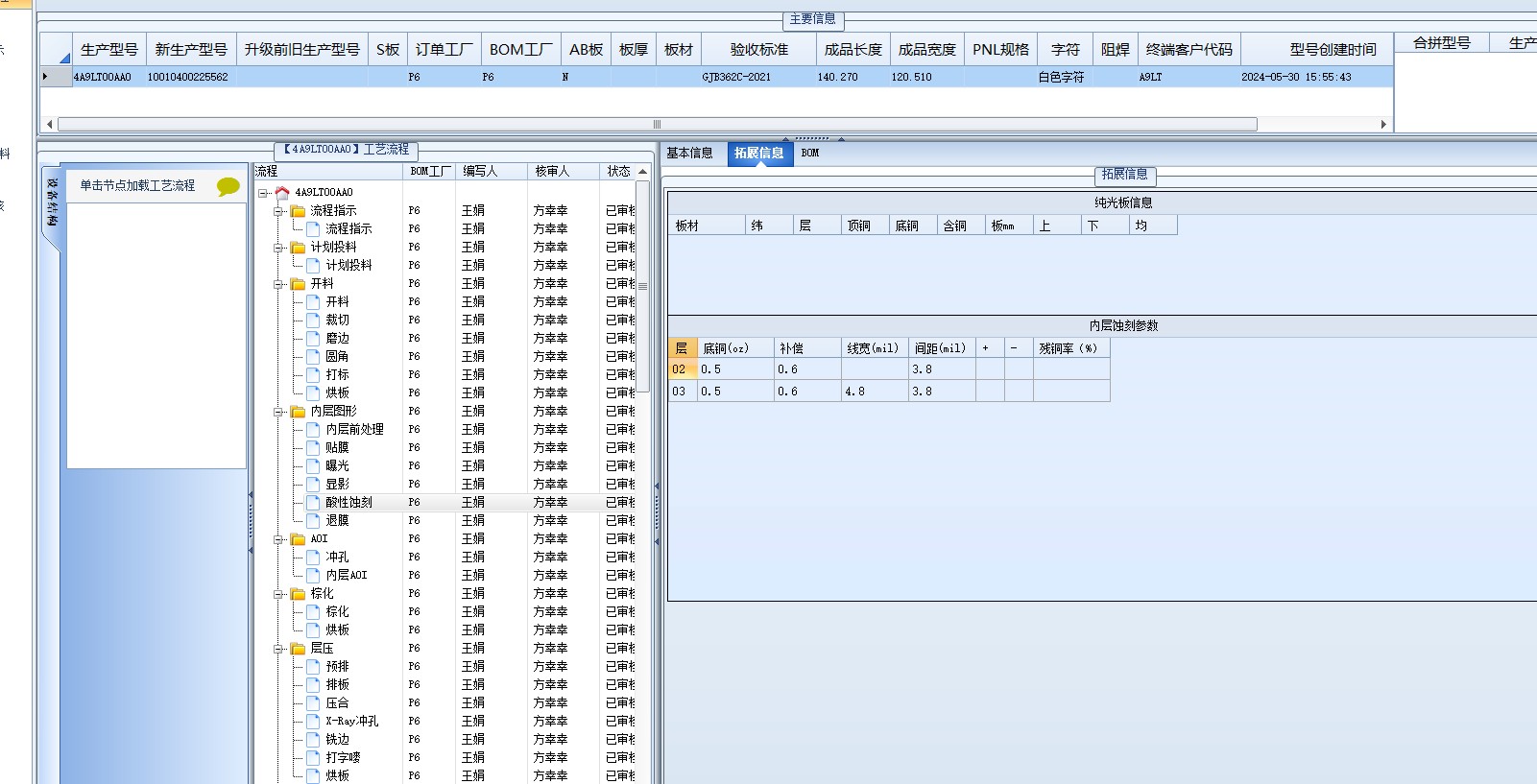Screen dimensions: 1537x784
Task: Click the 验收标准 column header
Action: click(x=758, y=49)
